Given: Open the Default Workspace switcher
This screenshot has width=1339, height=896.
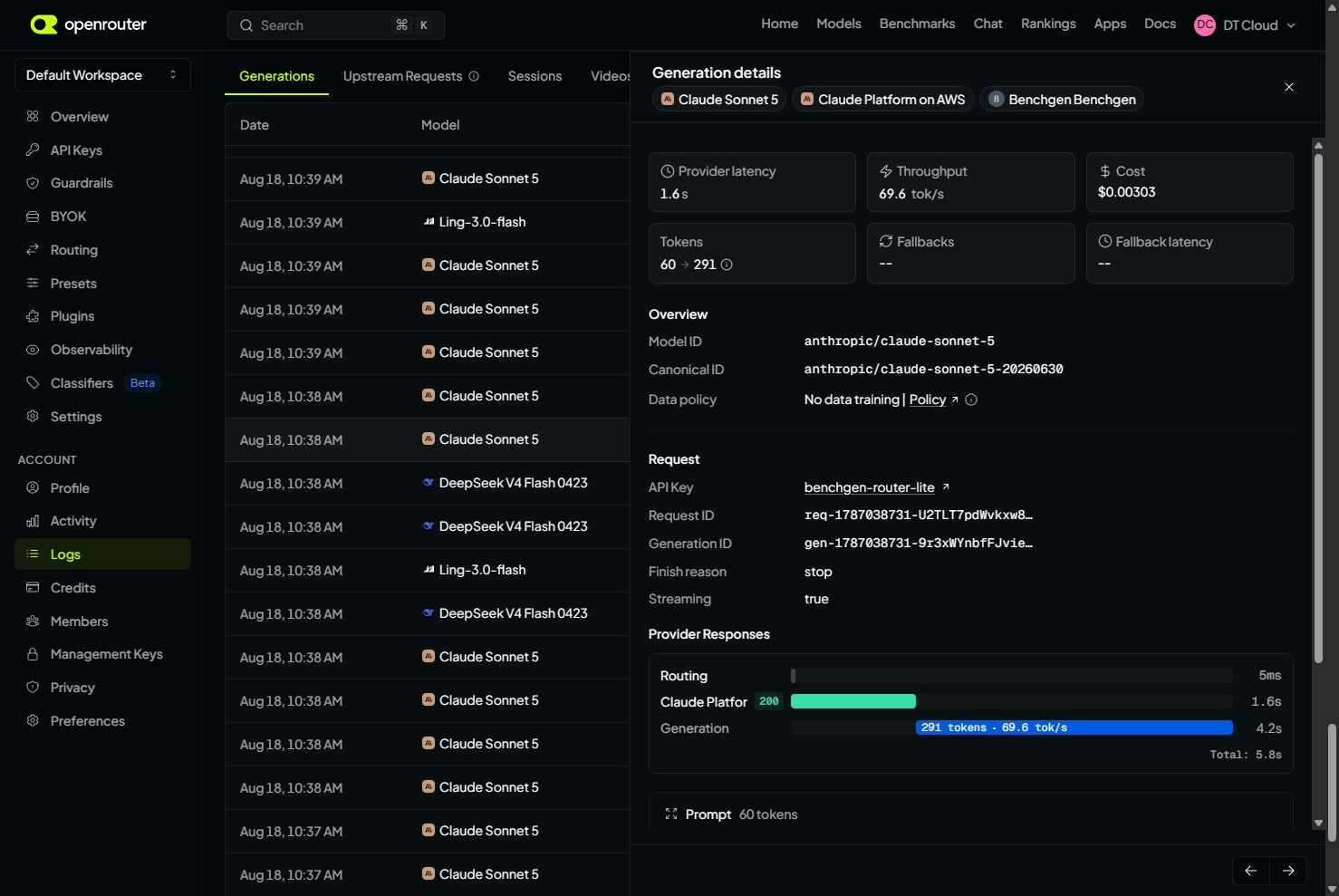Looking at the screenshot, I should click(x=102, y=75).
